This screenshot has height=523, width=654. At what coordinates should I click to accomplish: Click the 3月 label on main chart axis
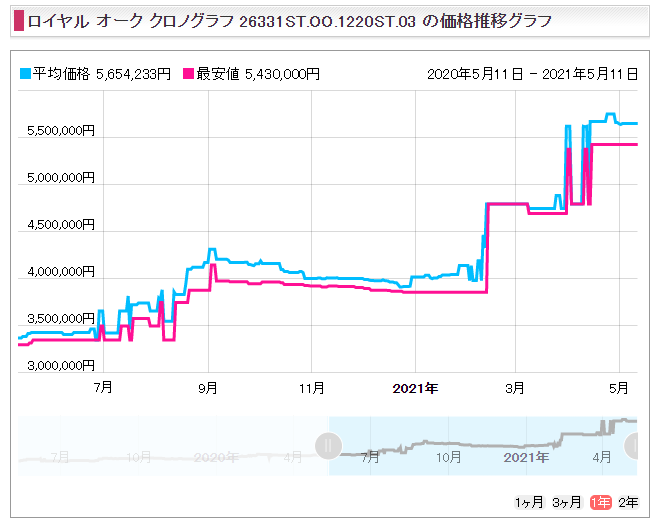[515, 388]
